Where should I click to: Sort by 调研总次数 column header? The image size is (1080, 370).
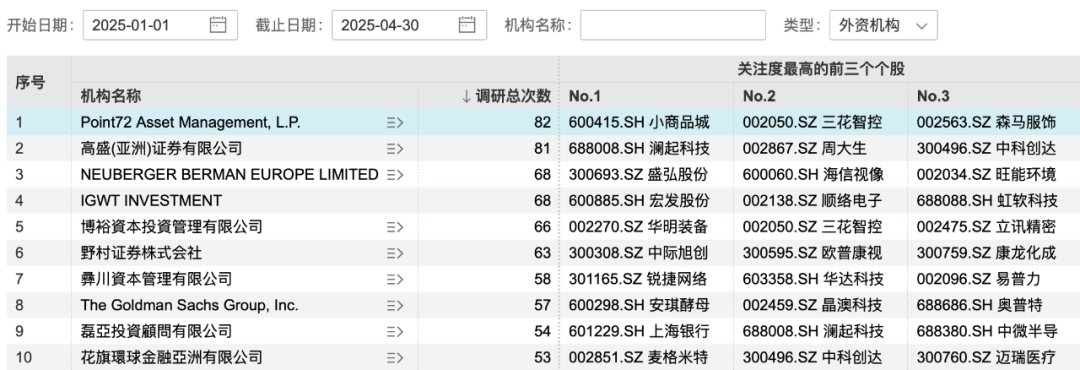(x=506, y=96)
